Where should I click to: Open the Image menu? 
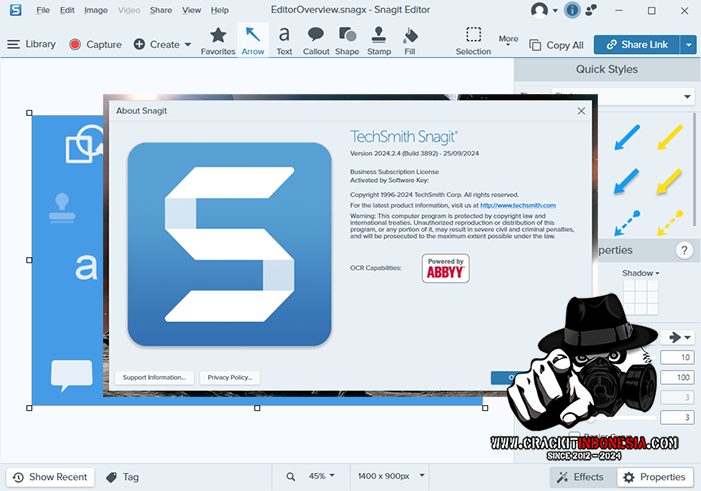[96, 10]
